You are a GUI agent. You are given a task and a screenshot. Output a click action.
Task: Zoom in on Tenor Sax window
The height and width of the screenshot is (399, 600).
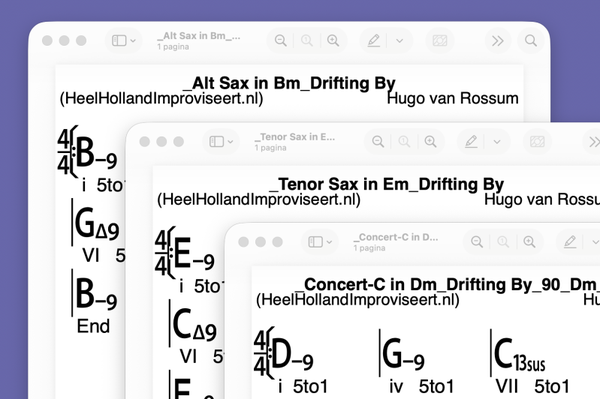click(430, 142)
